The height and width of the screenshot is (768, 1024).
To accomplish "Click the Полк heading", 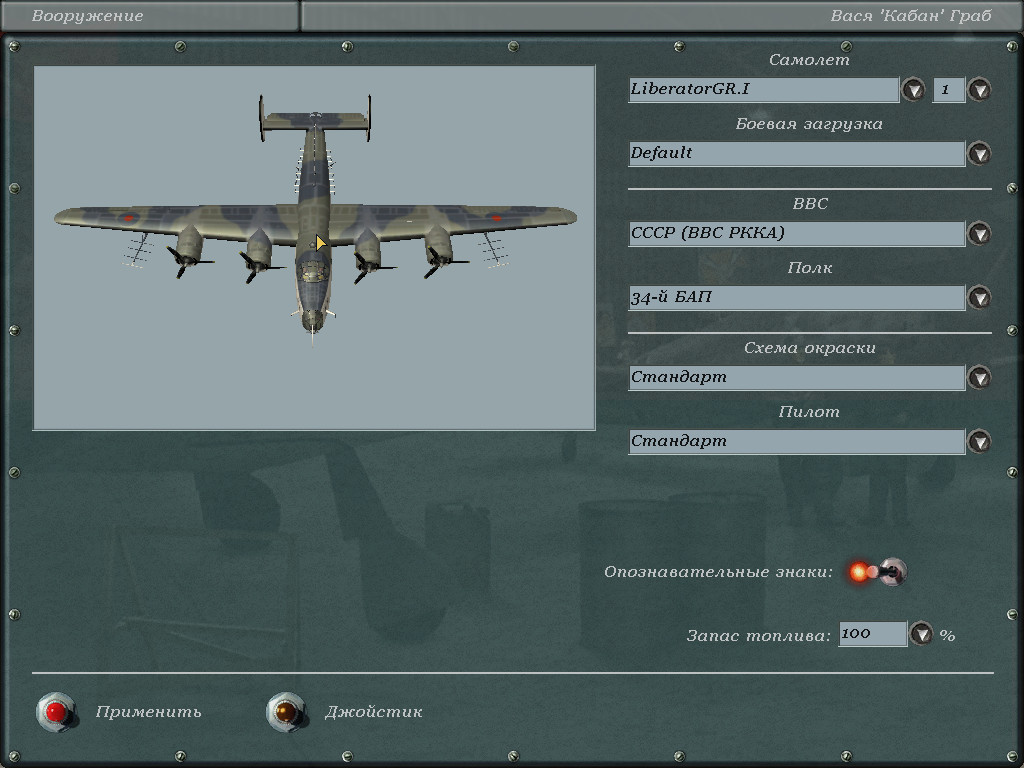I will 810,268.
